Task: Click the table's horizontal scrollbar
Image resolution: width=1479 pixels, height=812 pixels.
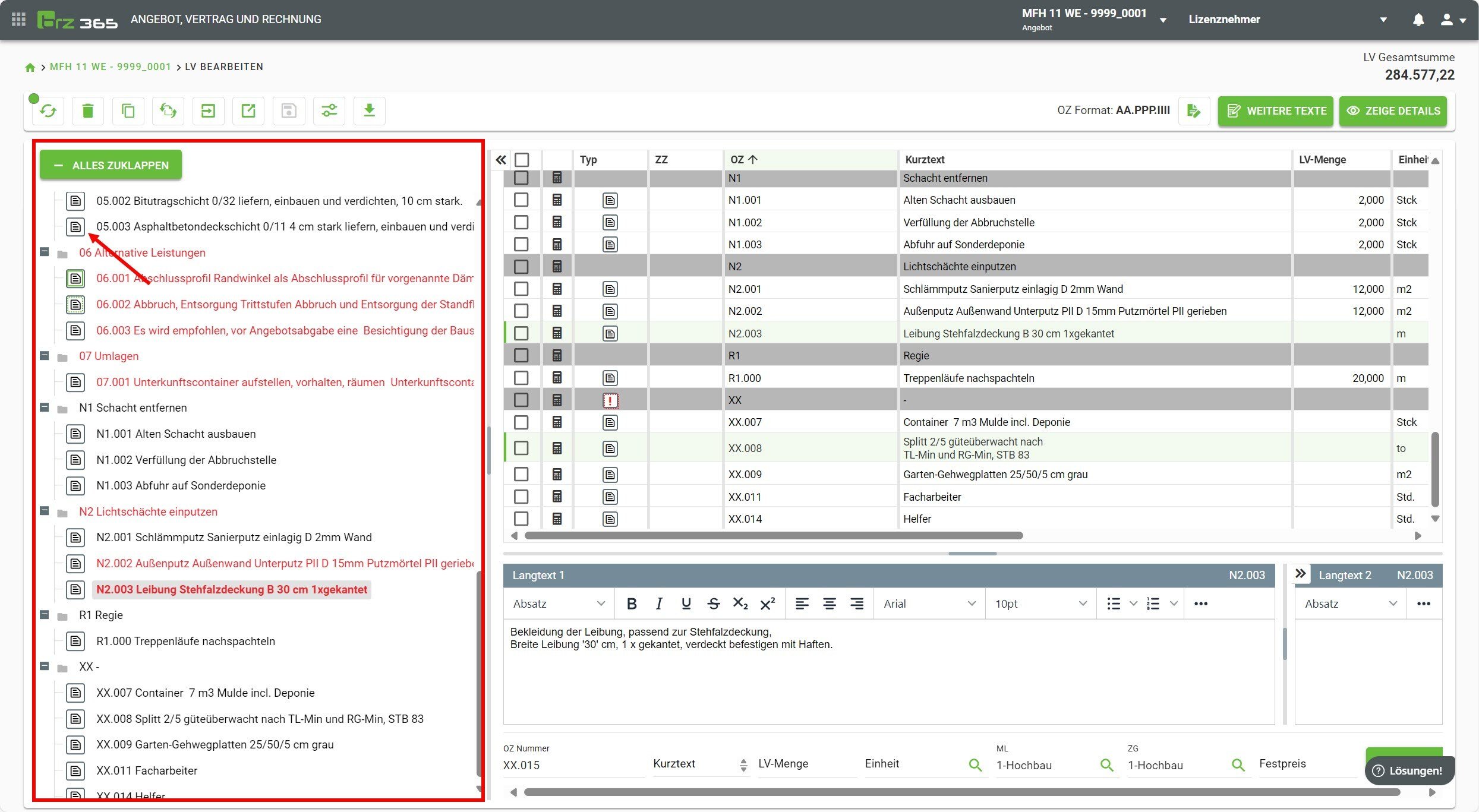Action: (774, 536)
